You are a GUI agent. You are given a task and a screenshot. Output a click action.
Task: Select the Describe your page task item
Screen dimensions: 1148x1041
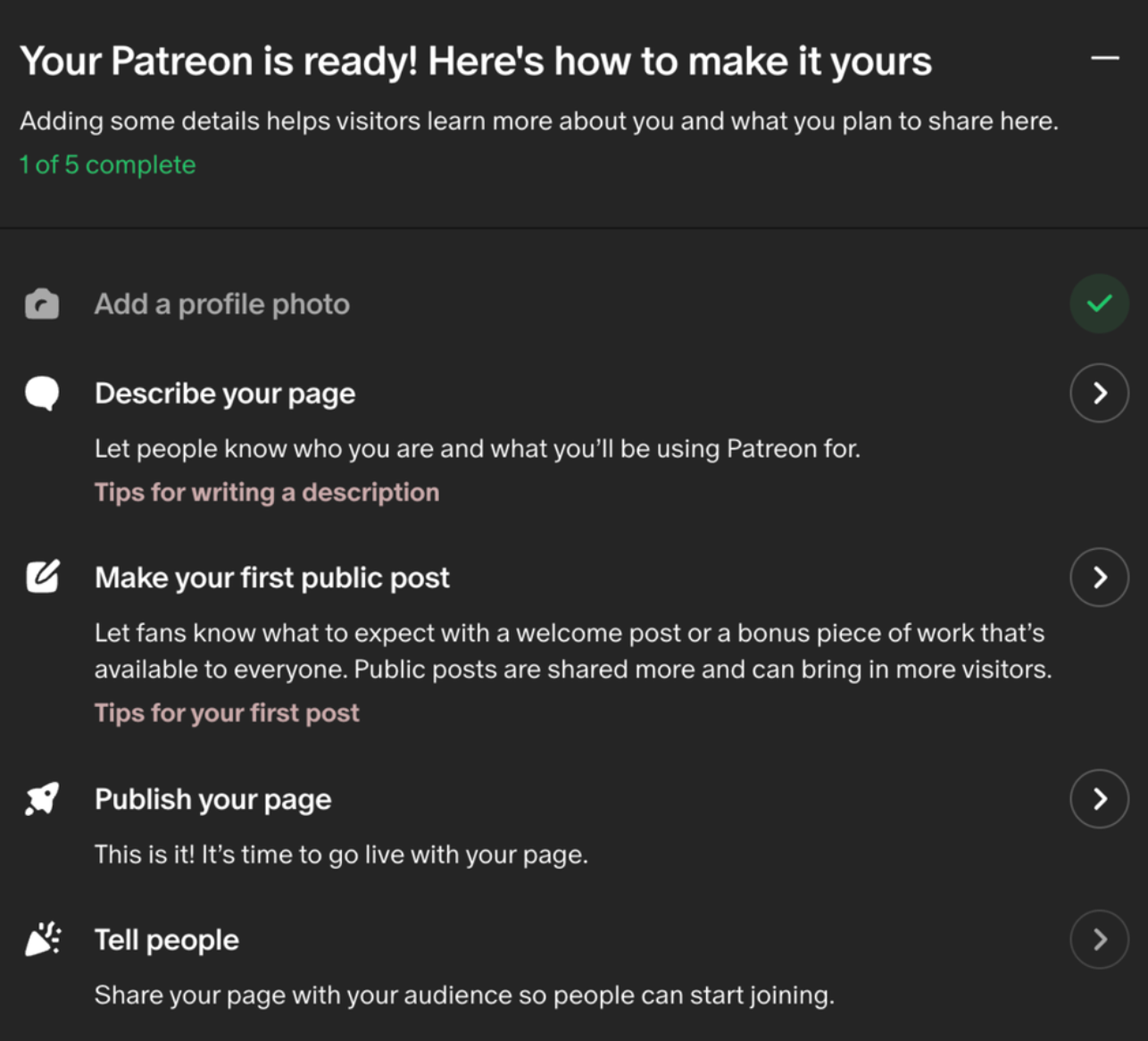(225, 393)
